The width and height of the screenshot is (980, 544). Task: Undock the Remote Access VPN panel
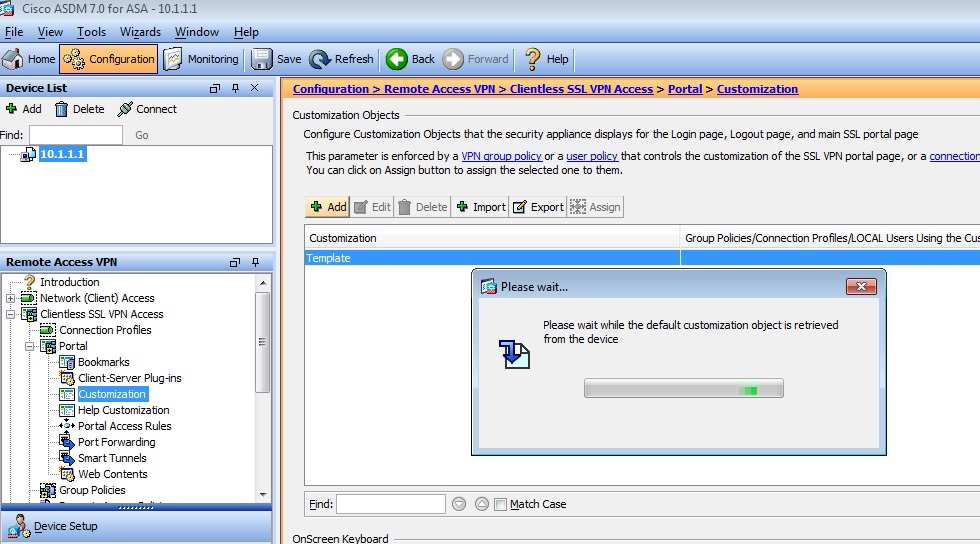pos(235,262)
